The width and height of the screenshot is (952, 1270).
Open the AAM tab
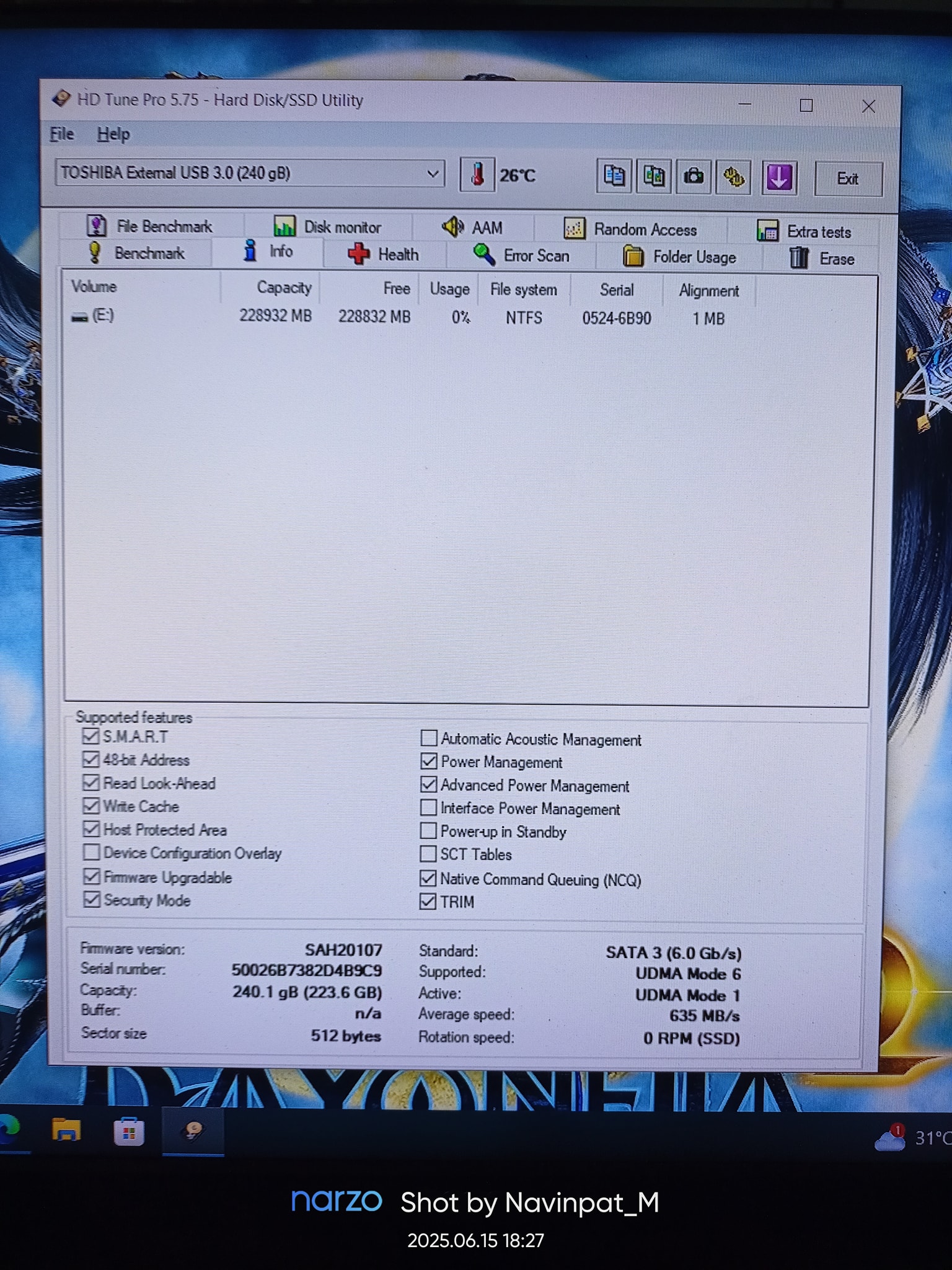click(x=472, y=228)
